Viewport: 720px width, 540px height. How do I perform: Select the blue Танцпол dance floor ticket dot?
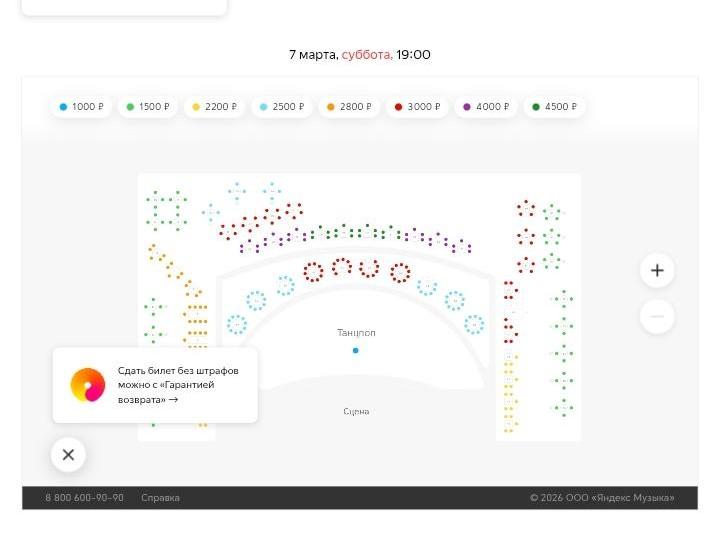(355, 351)
